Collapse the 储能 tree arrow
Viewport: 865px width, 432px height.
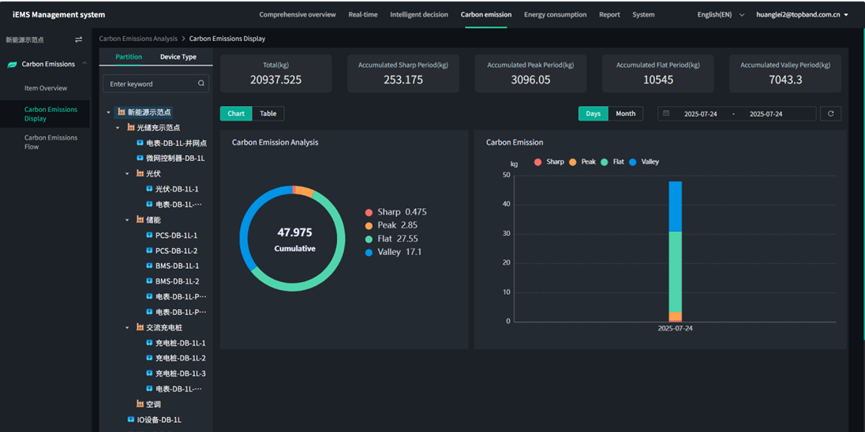(127, 220)
